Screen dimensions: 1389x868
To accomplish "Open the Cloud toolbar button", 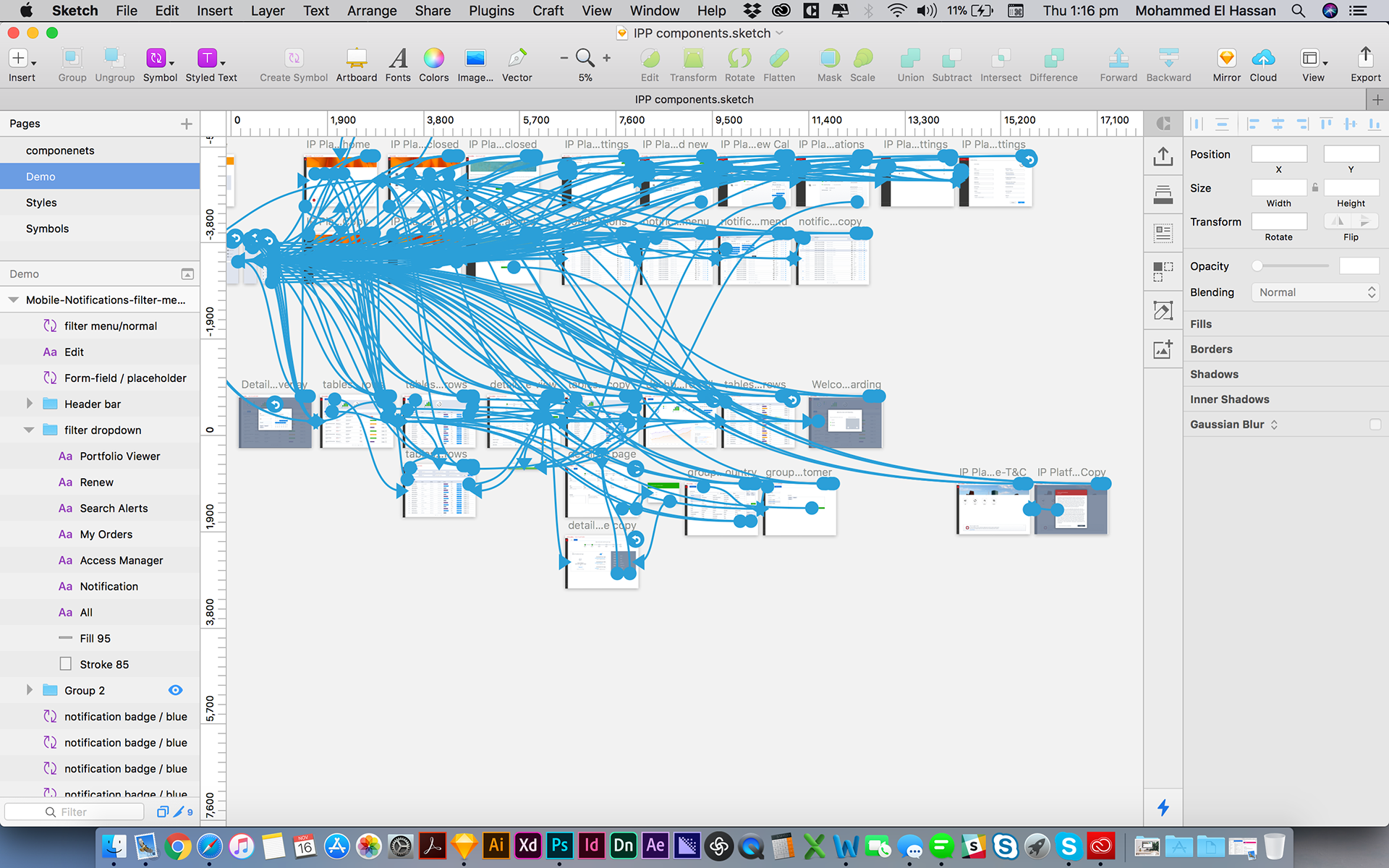I will click(x=1263, y=59).
